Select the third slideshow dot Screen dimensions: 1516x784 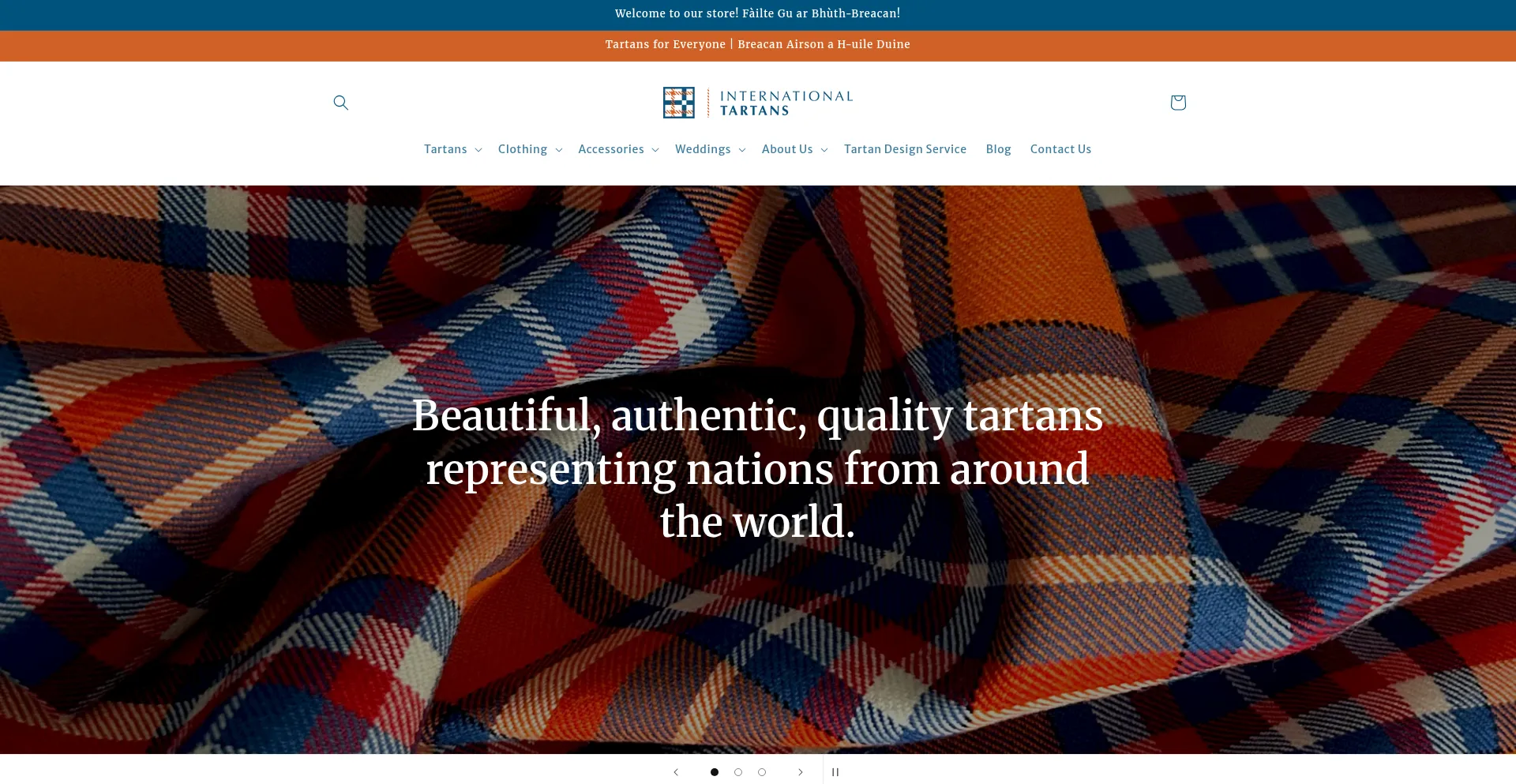pyautogui.click(x=762, y=772)
